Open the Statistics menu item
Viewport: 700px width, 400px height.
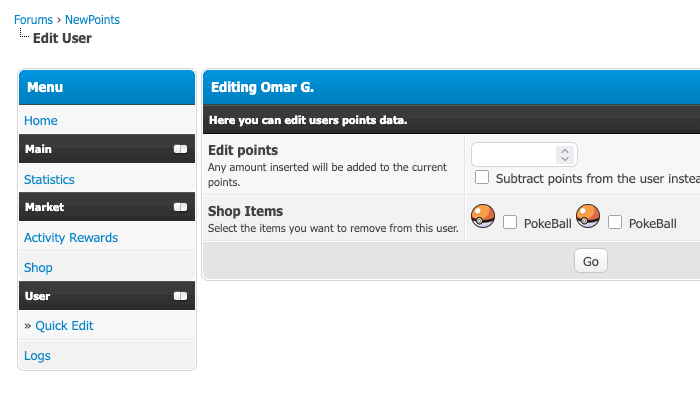(x=49, y=179)
